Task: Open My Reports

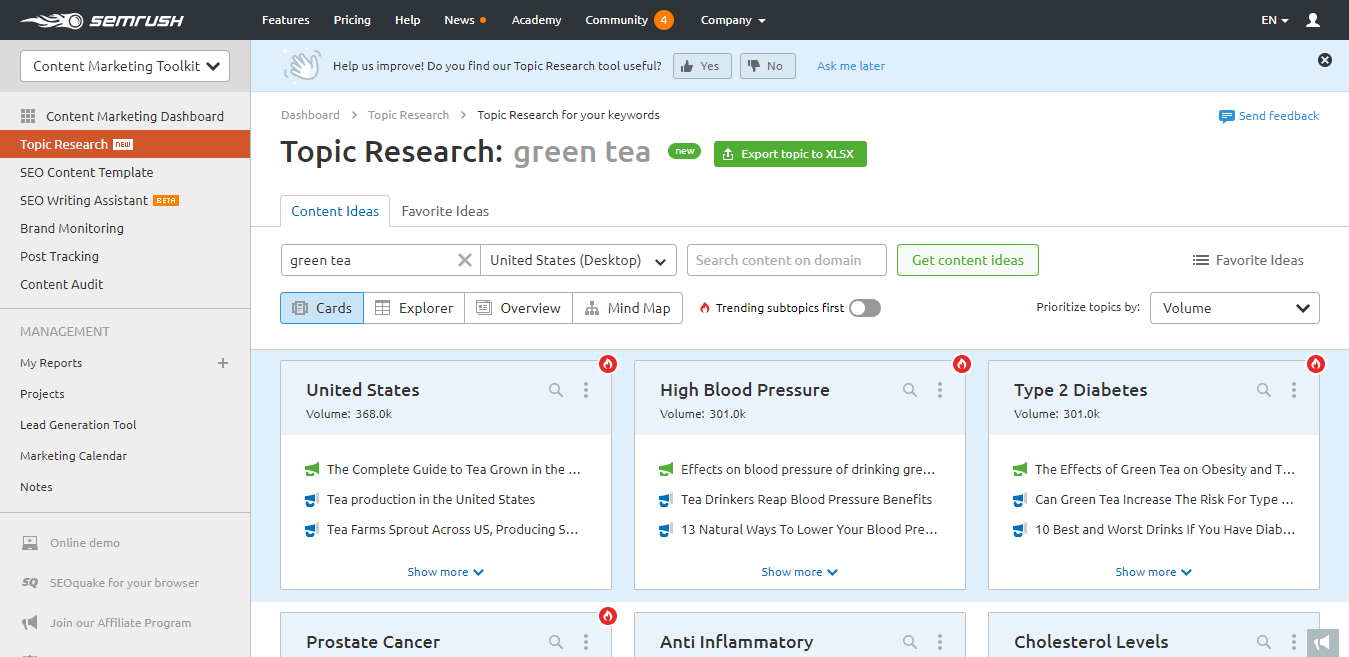Action: [x=51, y=363]
